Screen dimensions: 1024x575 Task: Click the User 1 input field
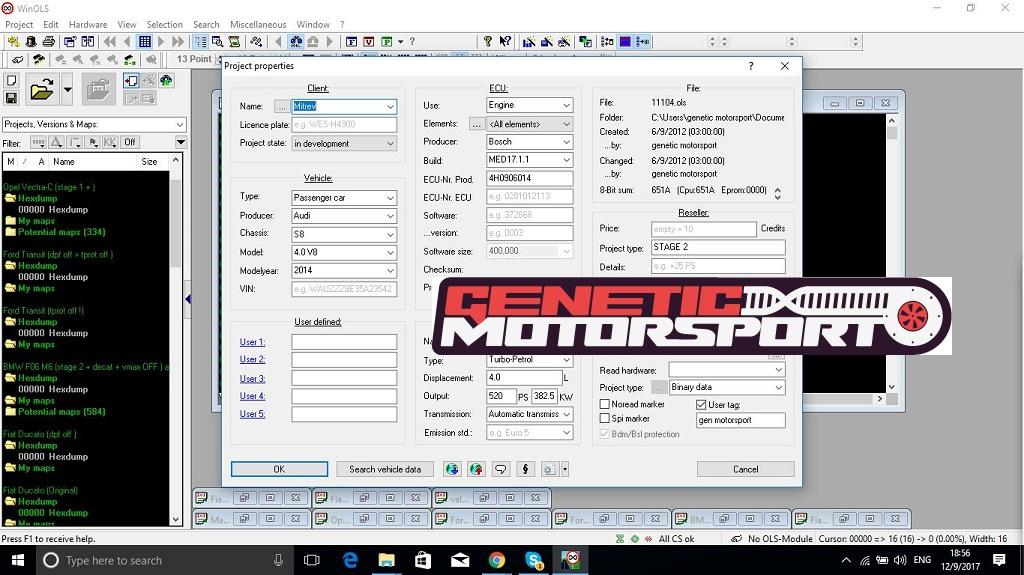point(344,342)
